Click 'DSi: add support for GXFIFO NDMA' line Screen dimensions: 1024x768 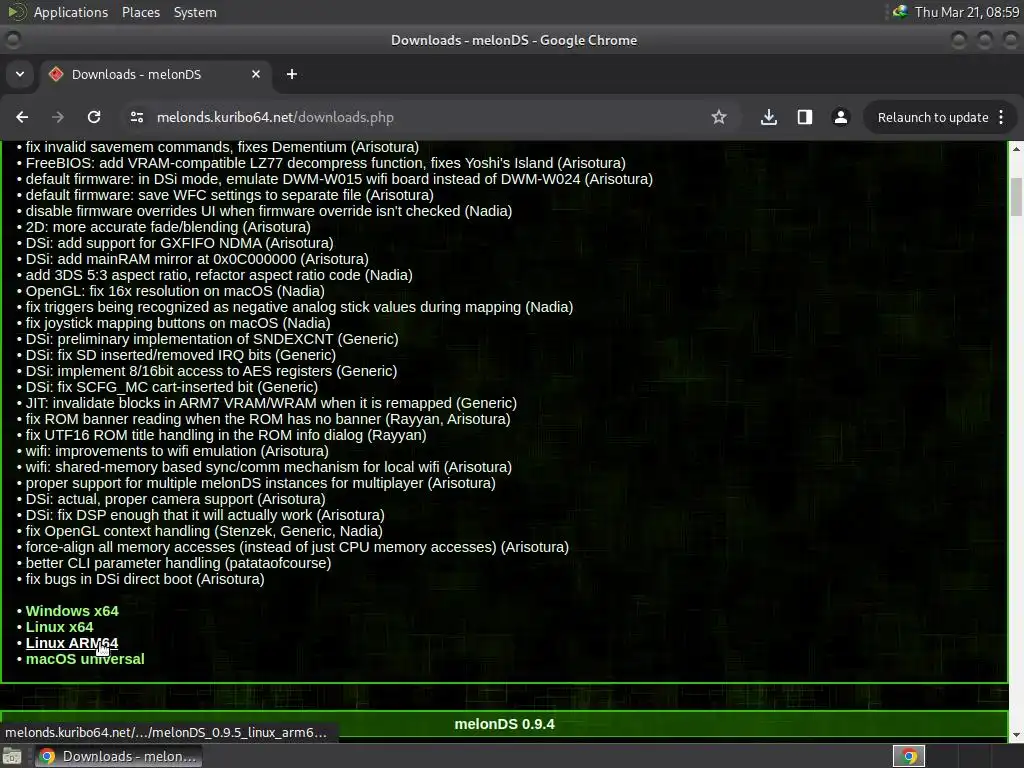coord(180,243)
